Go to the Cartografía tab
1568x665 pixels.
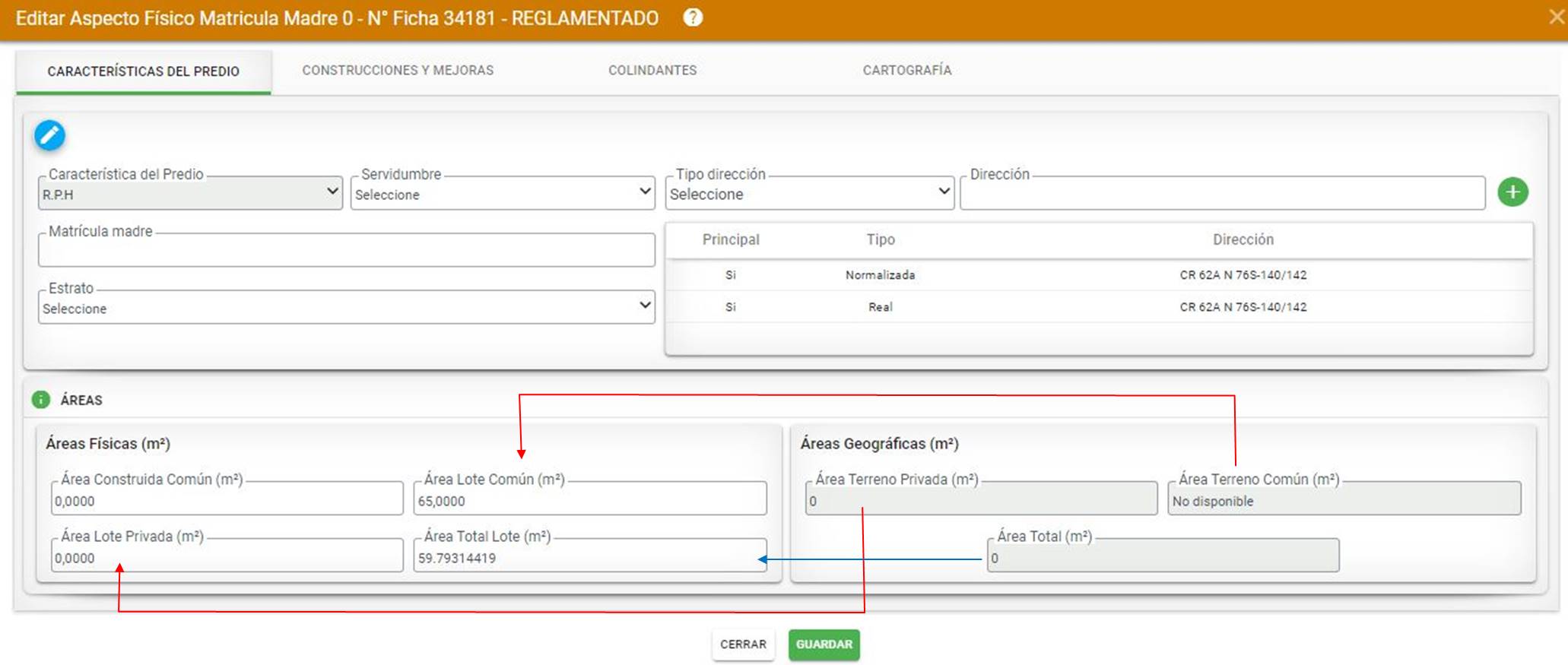tap(906, 70)
